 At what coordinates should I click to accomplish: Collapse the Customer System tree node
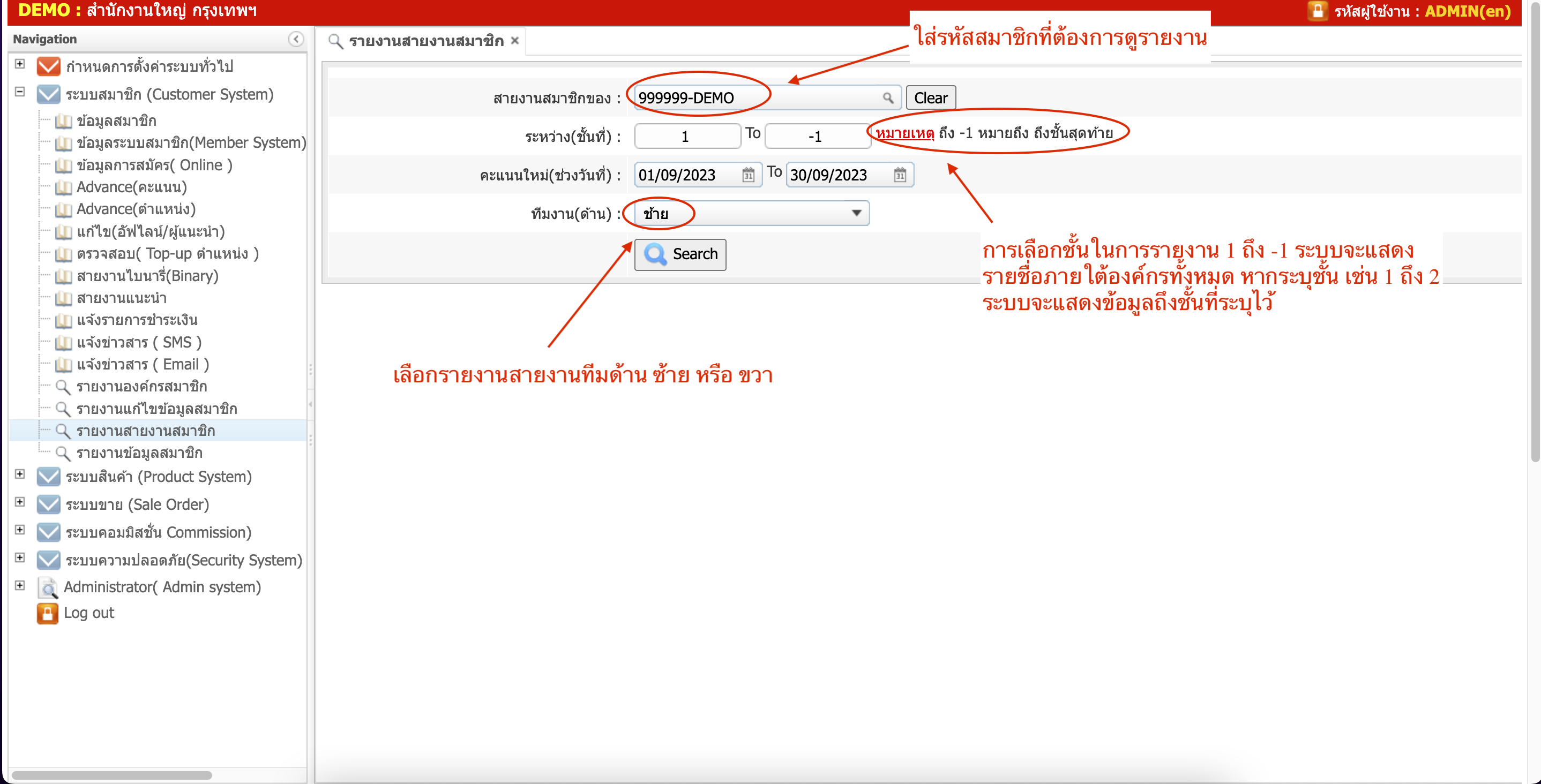[20, 92]
